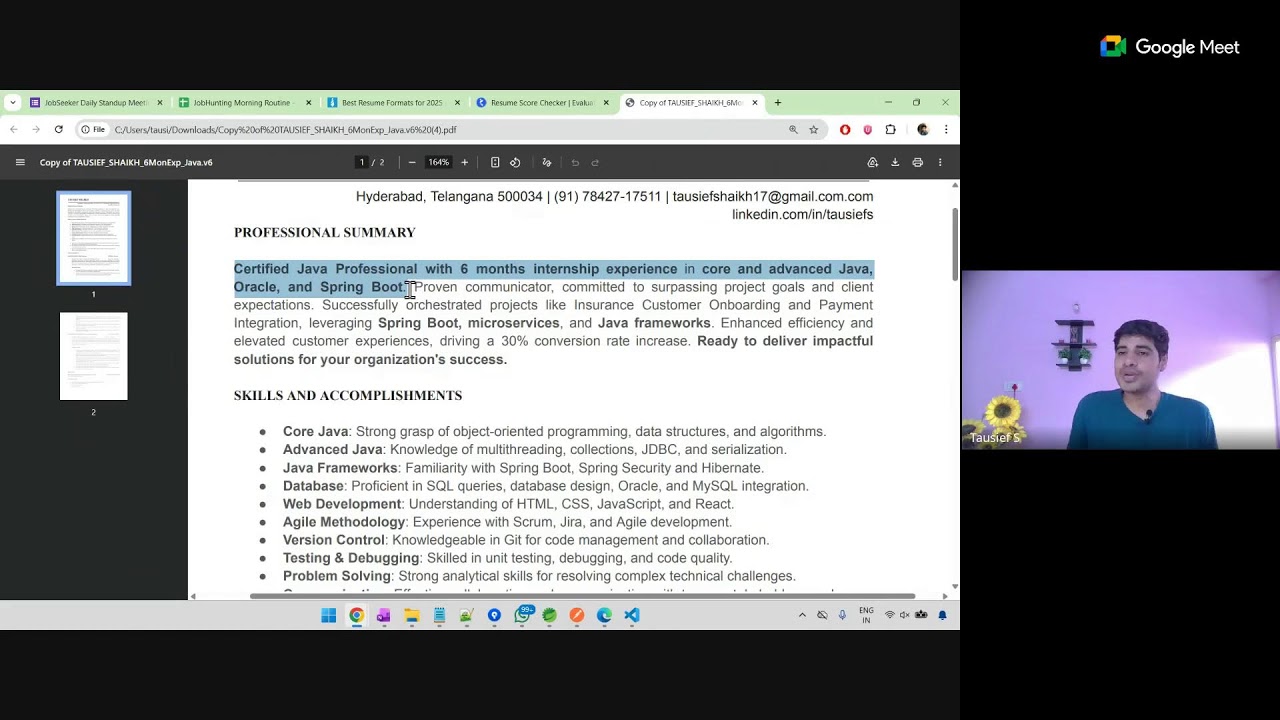Viewport: 1280px width, 720px height.
Task: Click the 164% zoom level field
Action: (438, 162)
